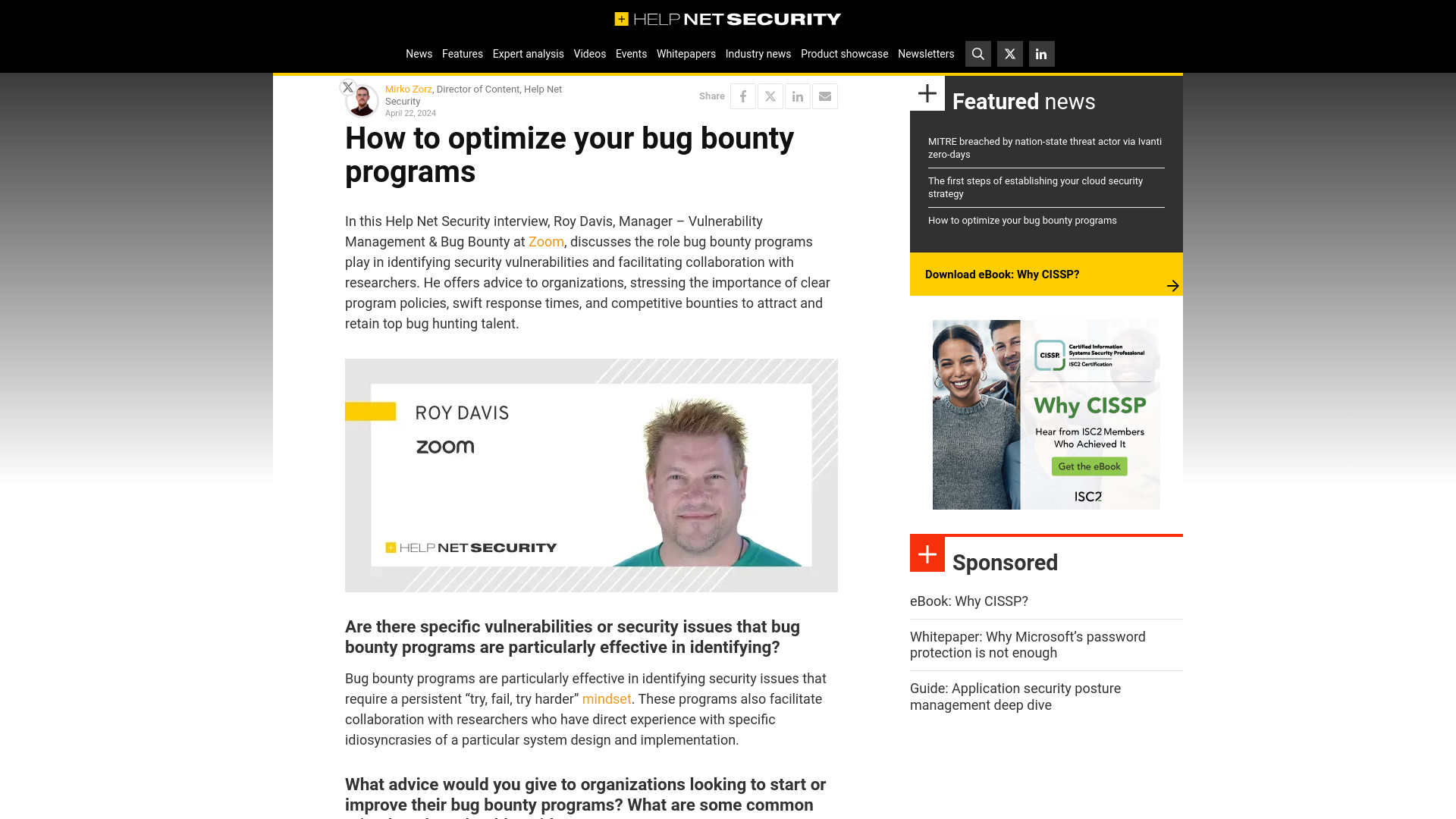Click the Expert analysis menu item

(528, 53)
